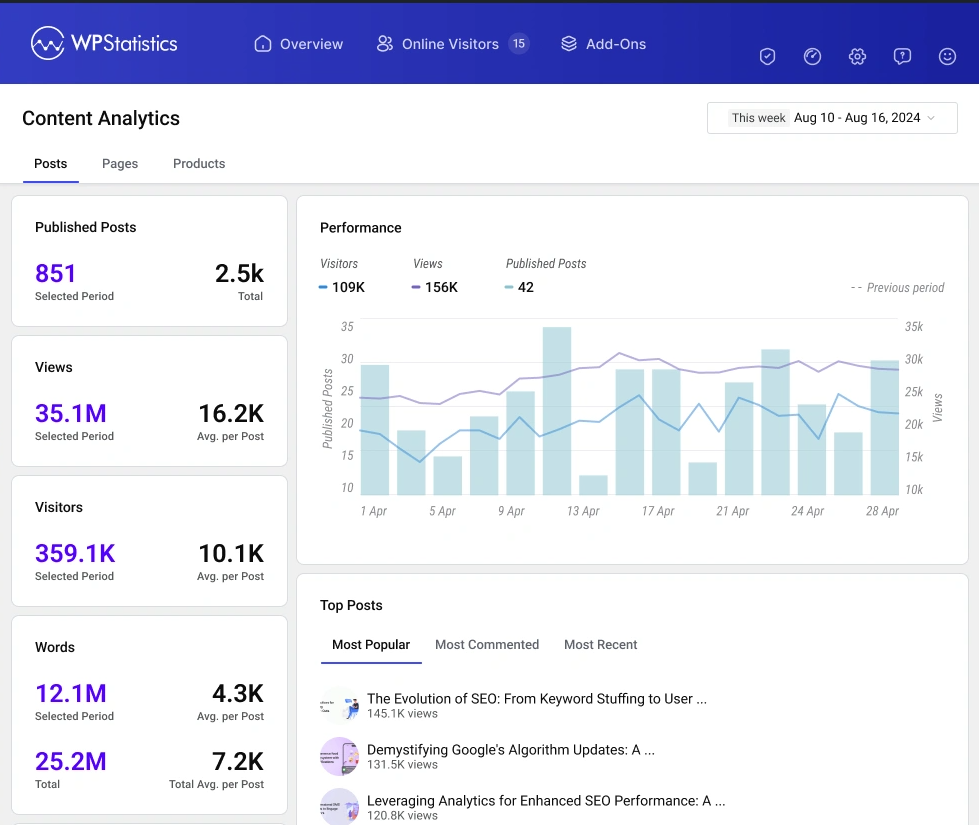Click the 10.1K visitors Avg. per Post
Screen dimensions: 979x825
click(231, 553)
